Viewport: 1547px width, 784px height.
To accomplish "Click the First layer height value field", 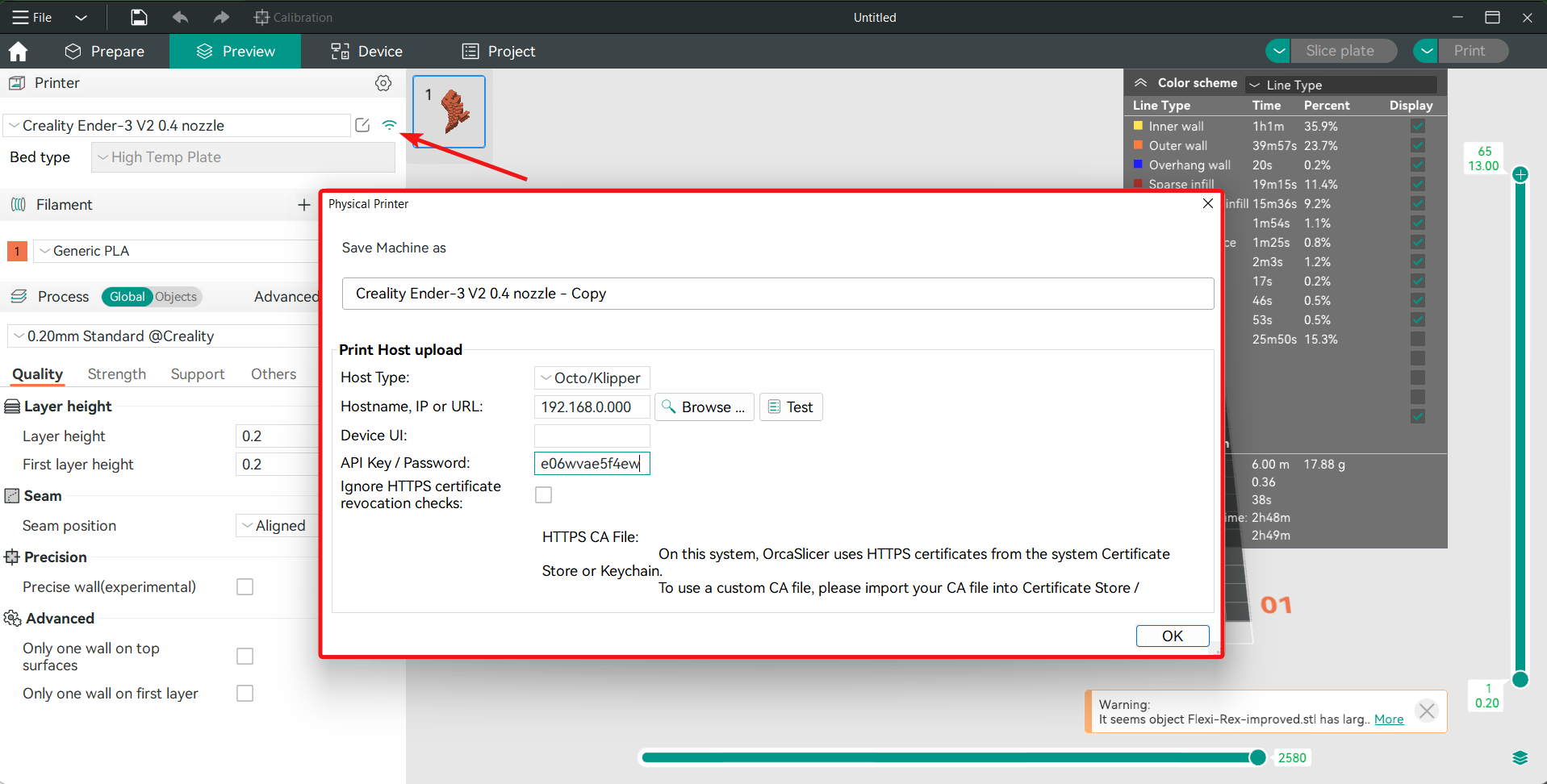I will (278, 465).
